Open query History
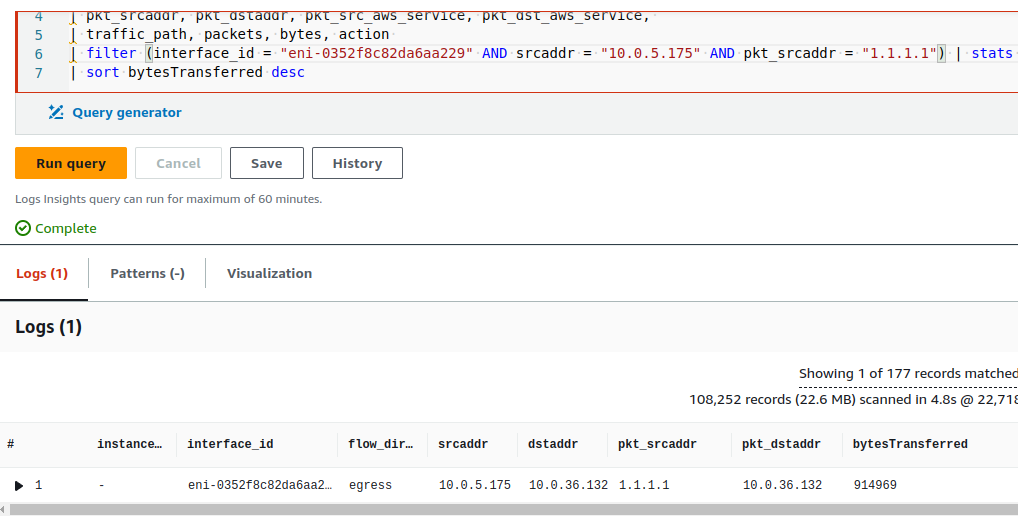This screenshot has height=516, width=1018. pos(357,163)
